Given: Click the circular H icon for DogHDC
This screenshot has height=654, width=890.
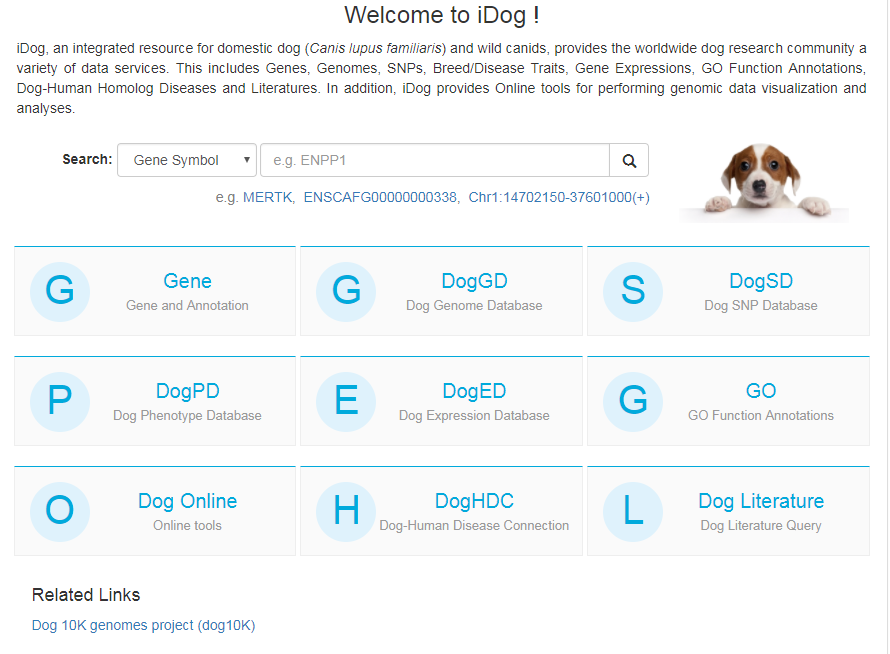Looking at the screenshot, I should click(x=346, y=511).
